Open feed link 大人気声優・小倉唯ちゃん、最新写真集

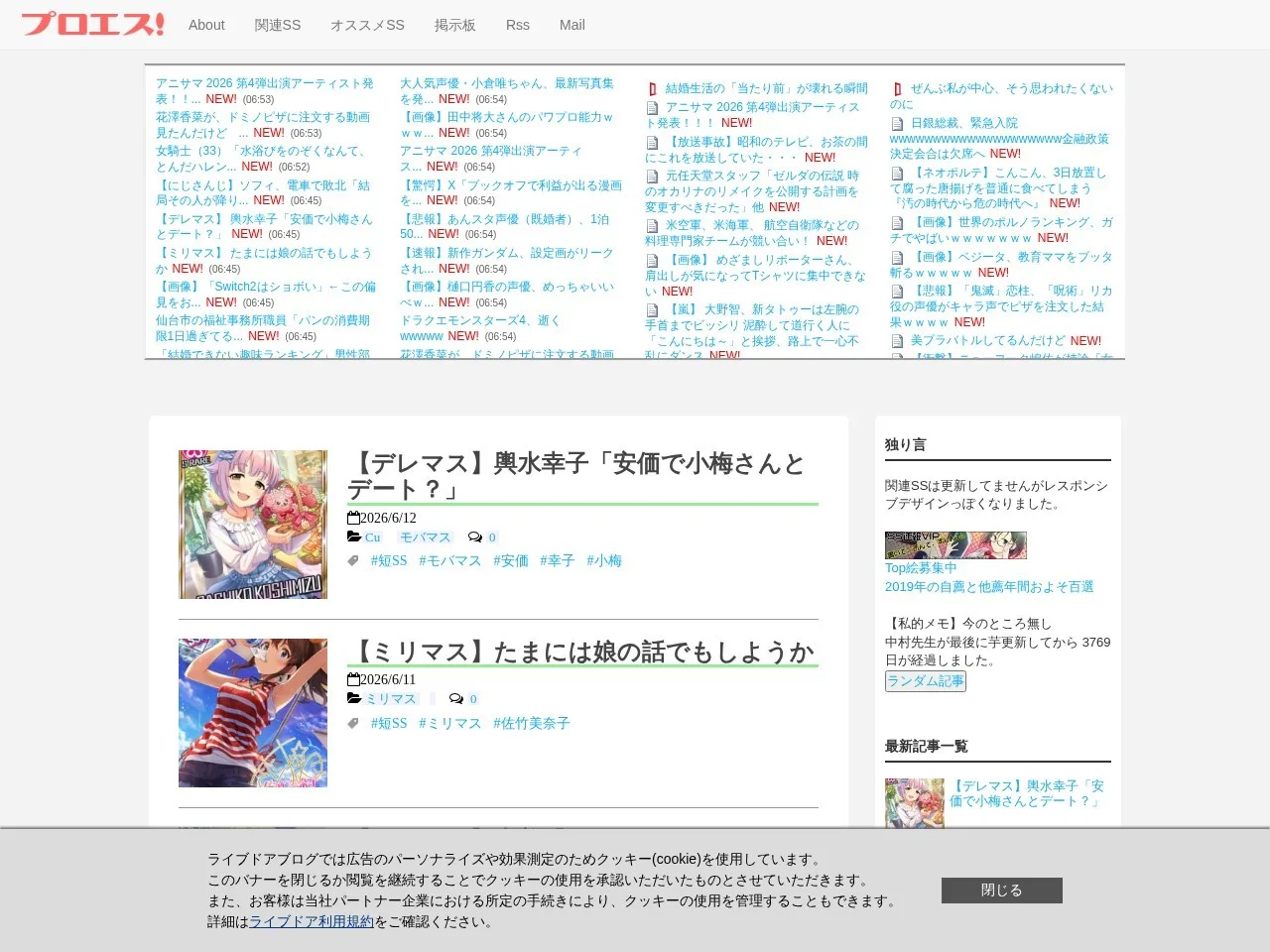tap(507, 91)
